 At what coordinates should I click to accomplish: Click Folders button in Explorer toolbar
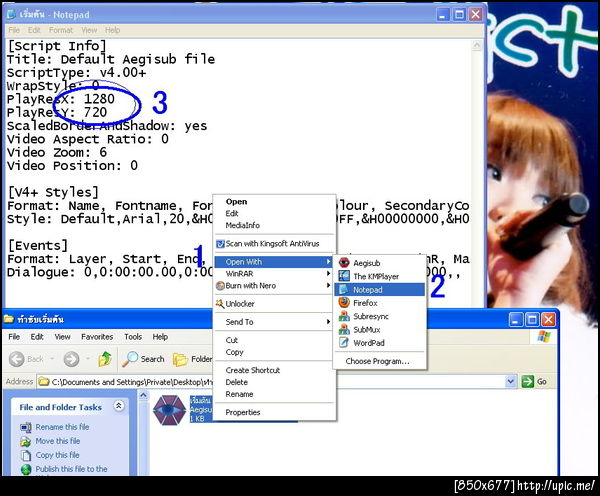click(192, 359)
